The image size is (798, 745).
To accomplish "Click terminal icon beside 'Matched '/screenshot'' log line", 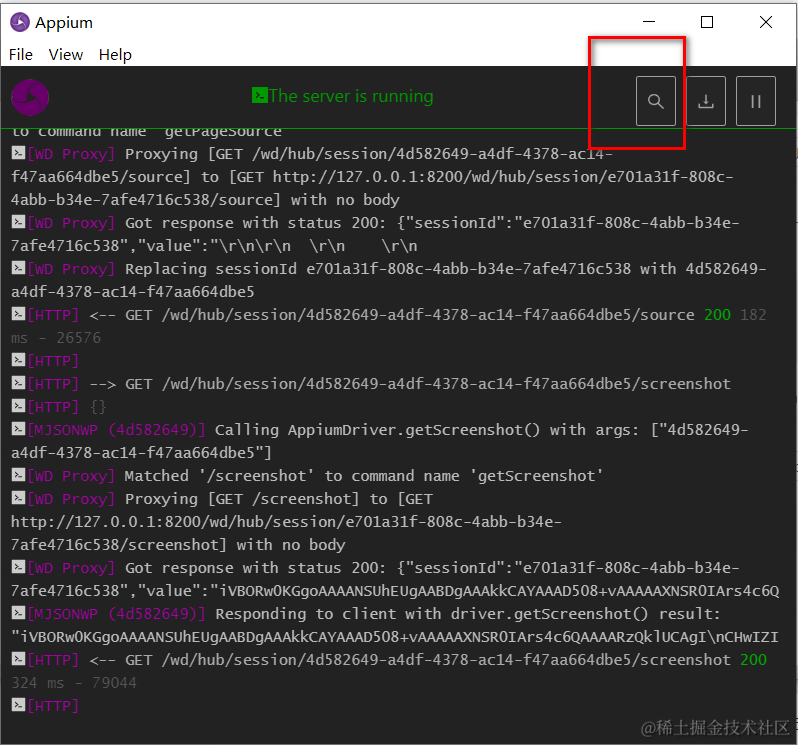I will [x=18, y=475].
